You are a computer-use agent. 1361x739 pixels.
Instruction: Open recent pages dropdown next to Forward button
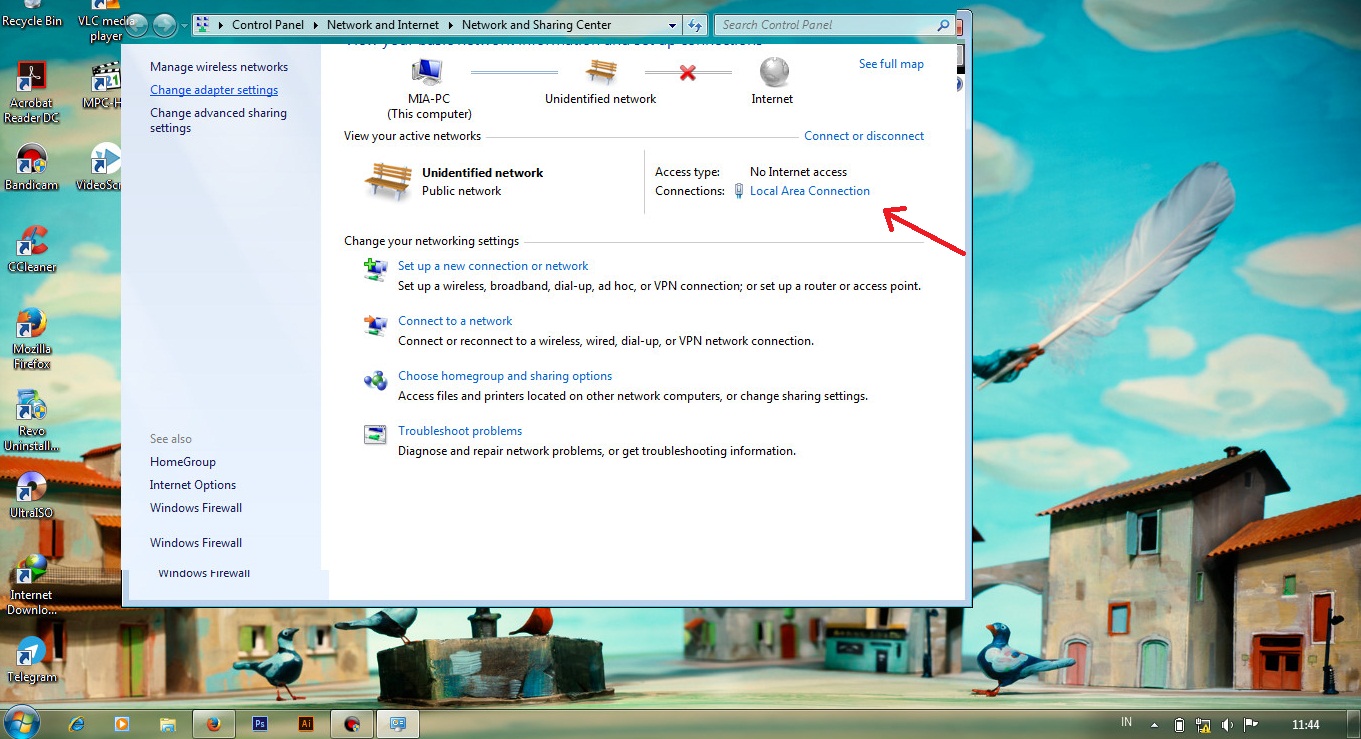pos(184,26)
